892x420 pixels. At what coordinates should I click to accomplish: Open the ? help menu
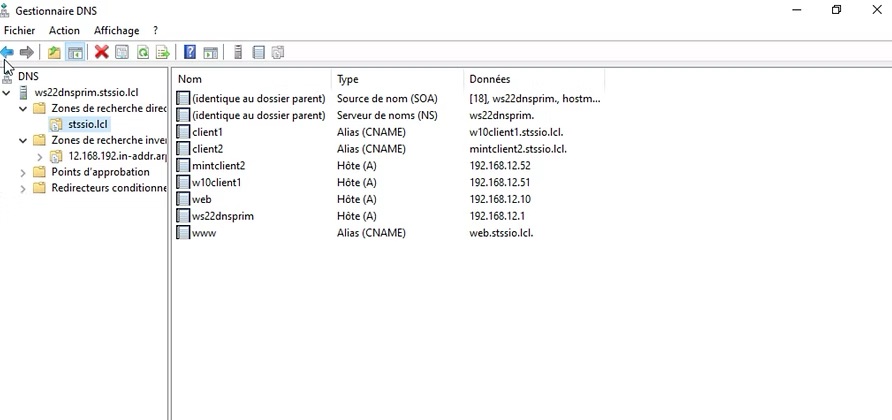coord(155,30)
